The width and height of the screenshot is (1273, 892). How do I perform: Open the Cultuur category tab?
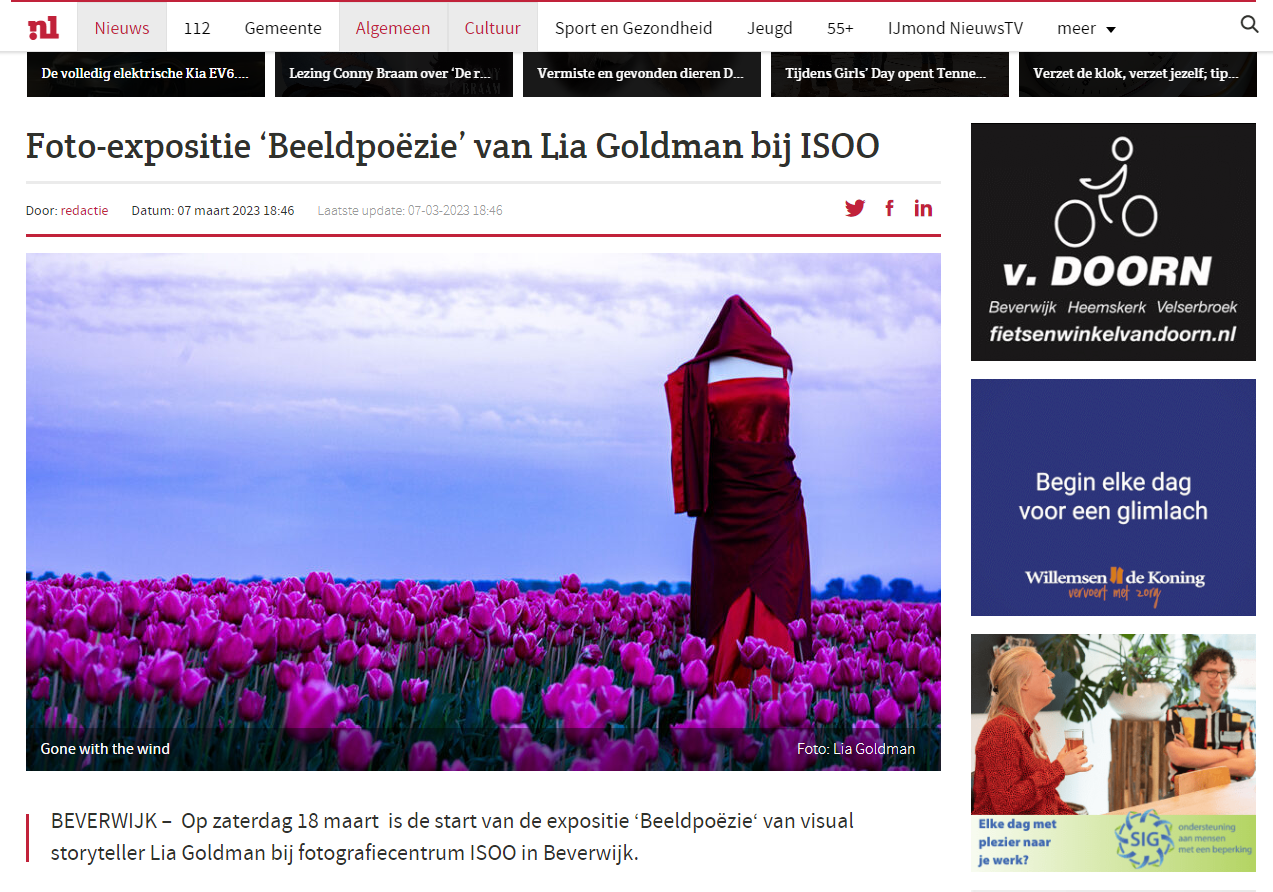[x=492, y=28]
